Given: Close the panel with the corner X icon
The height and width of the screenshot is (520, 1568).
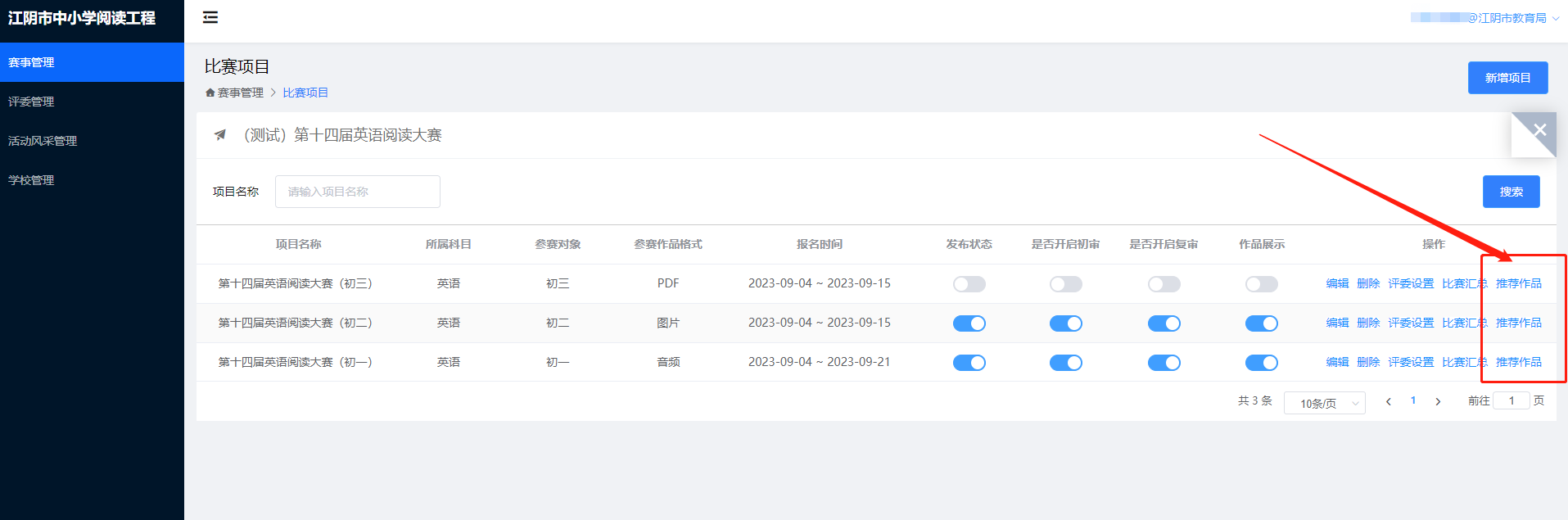Looking at the screenshot, I should click(1539, 129).
